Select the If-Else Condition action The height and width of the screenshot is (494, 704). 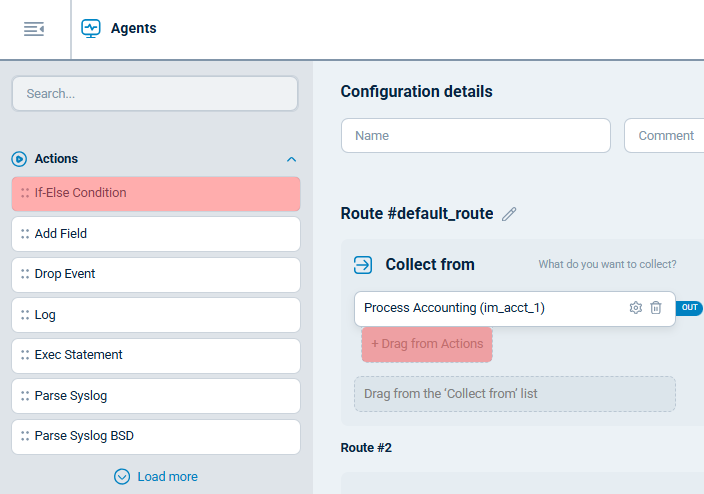[x=156, y=193]
